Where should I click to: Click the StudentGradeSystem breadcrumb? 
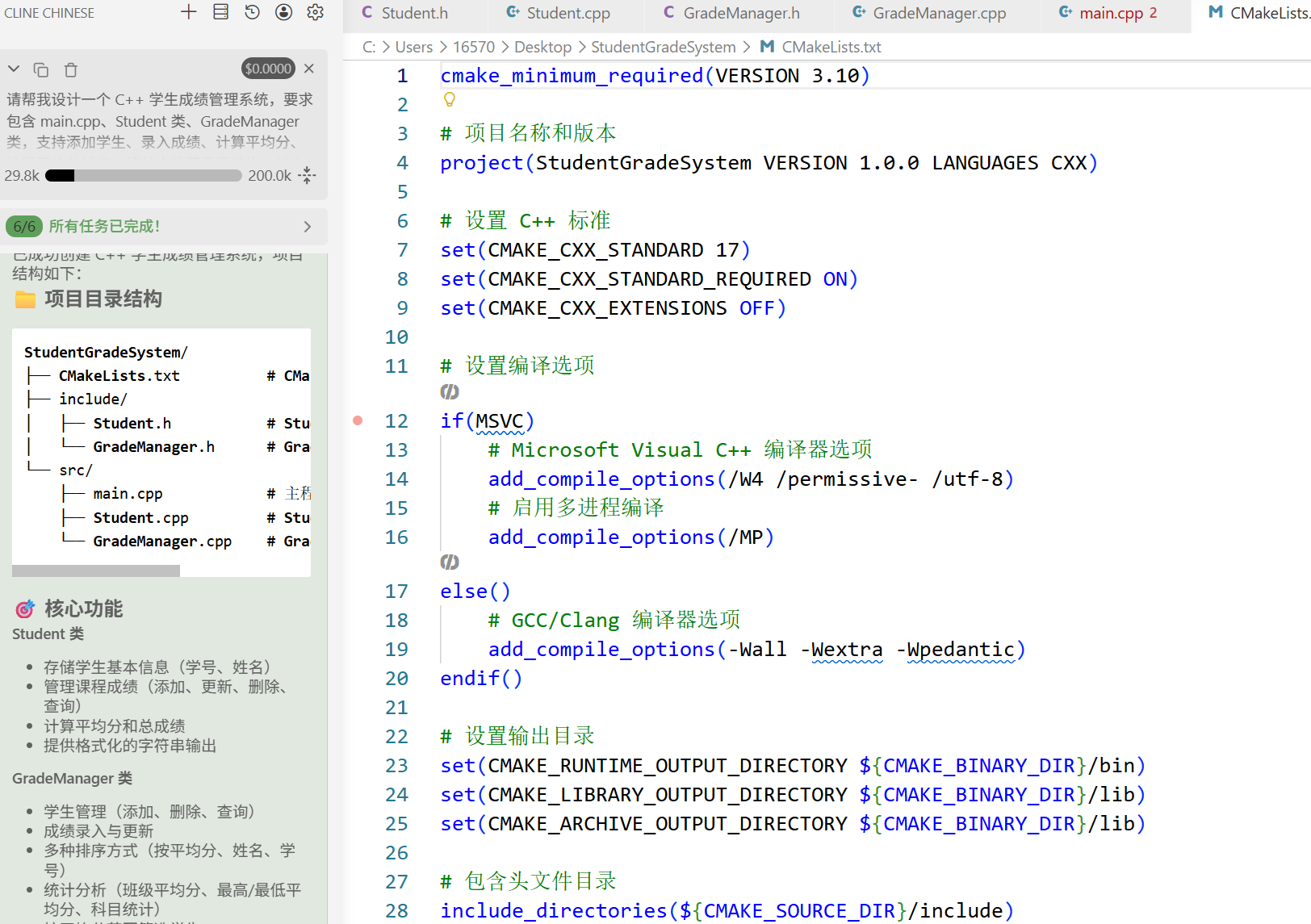(664, 47)
